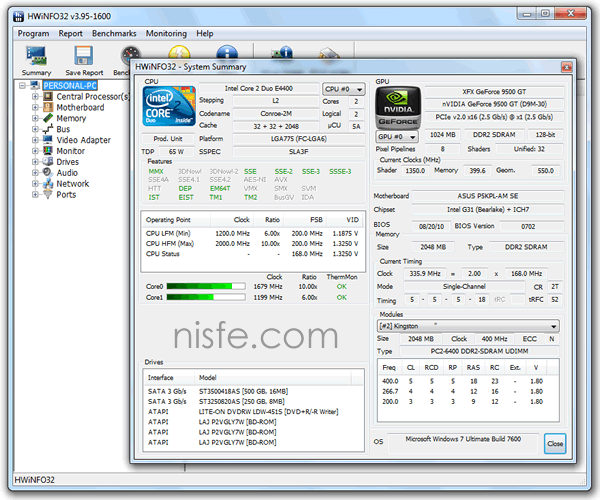This screenshot has width=600, height=500.
Task: Click the Audio speaker tree icon
Action: [48, 173]
